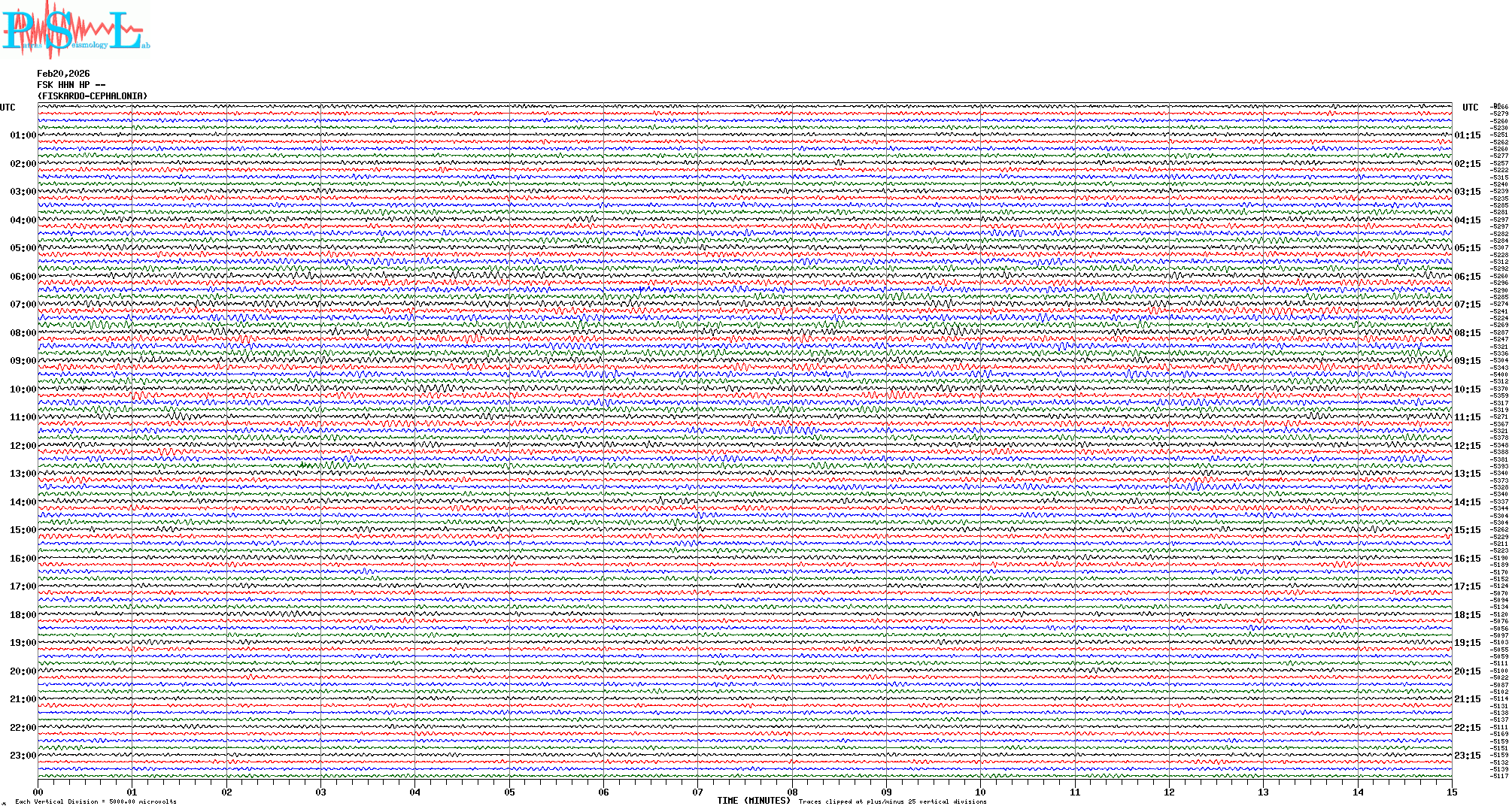Click minute 05 on bottom time axis
The width and height of the screenshot is (1512, 812).
click(509, 792)
